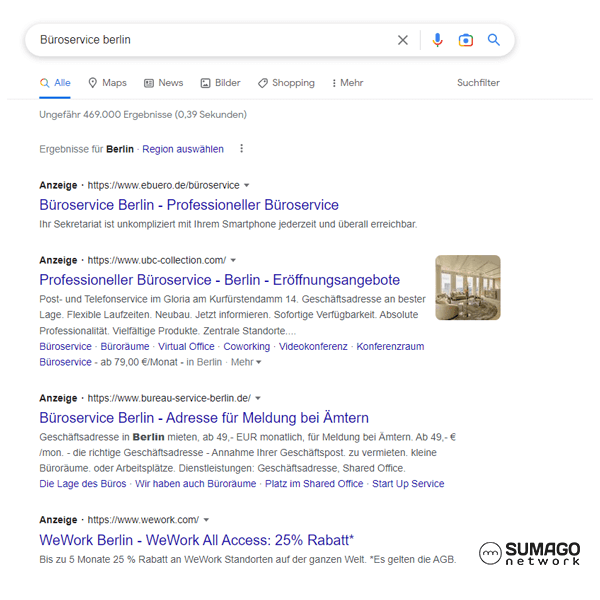Open the Start Up Service sitelink
This screenshot has height=600, width=600.
point(408,484)
